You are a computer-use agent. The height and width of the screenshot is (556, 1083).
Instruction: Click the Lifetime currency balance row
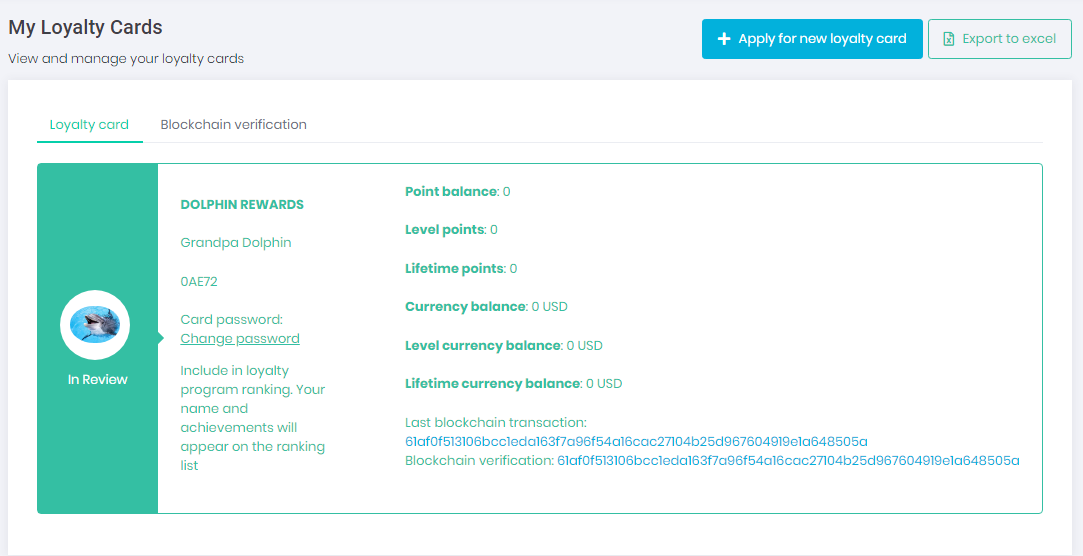click(x=513, y=384)
